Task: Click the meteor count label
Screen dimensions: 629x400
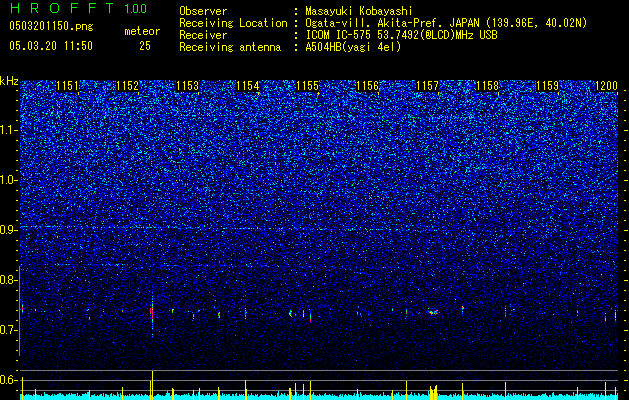Action: 142,31
